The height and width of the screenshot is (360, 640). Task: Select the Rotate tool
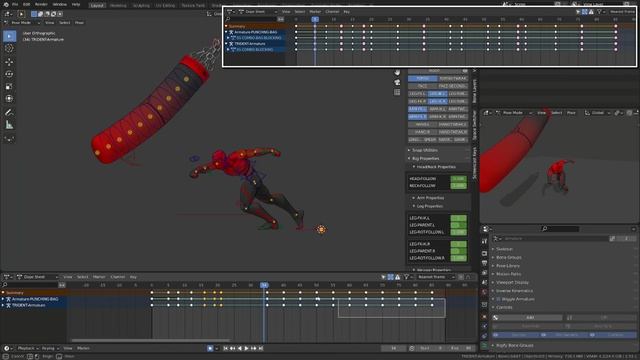[x=9, y=74]
